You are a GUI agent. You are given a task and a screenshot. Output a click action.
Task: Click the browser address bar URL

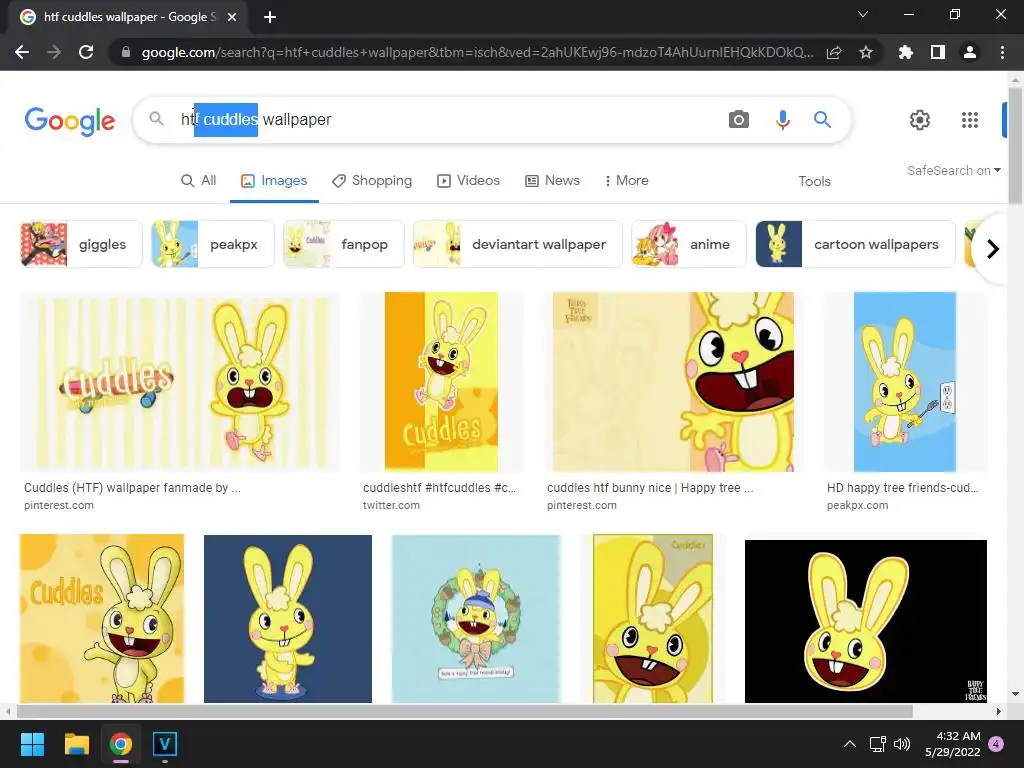click(477, 52)
